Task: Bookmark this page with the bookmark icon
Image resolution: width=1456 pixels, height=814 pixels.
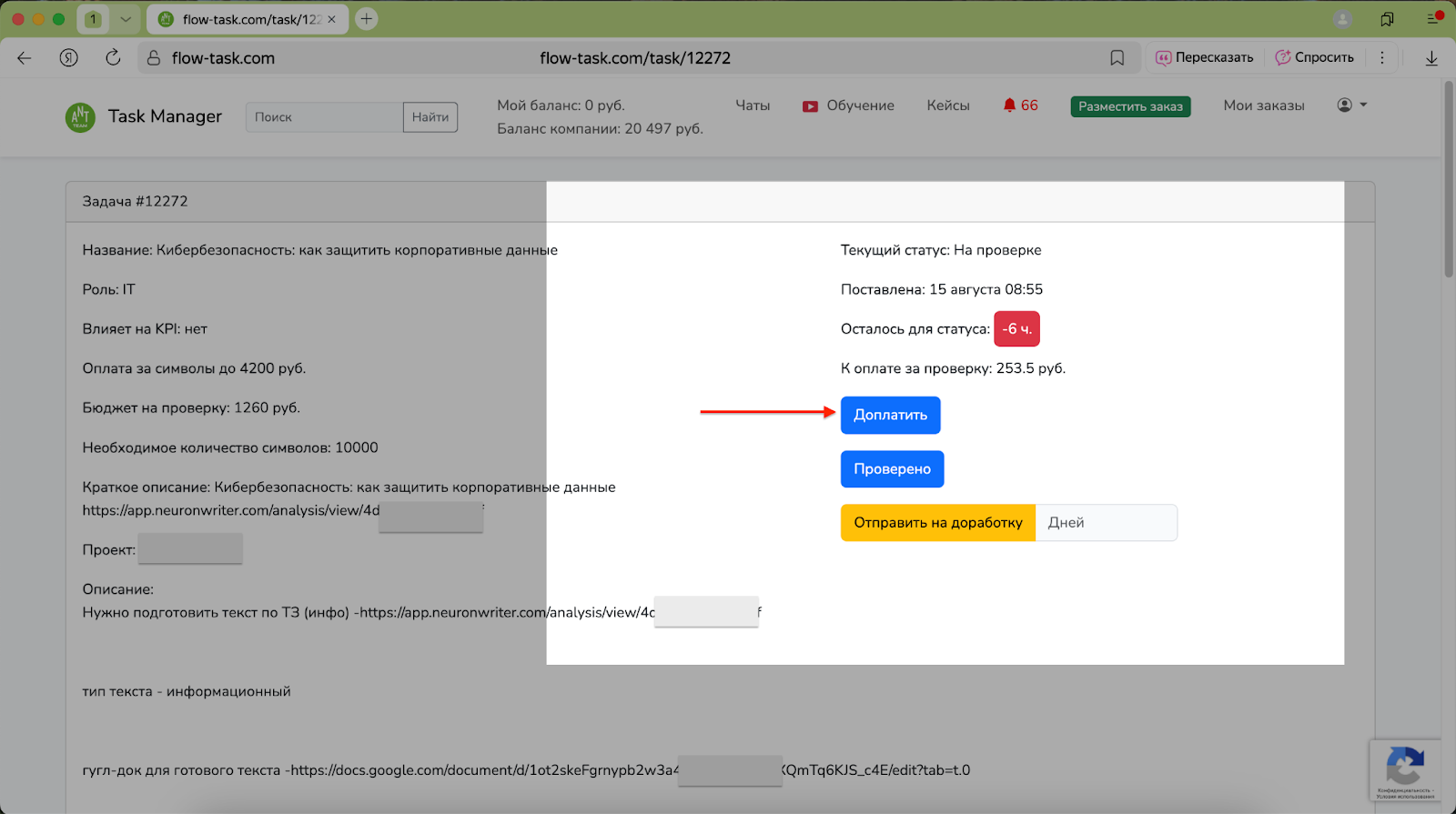Action: [x=1117, y=58]
